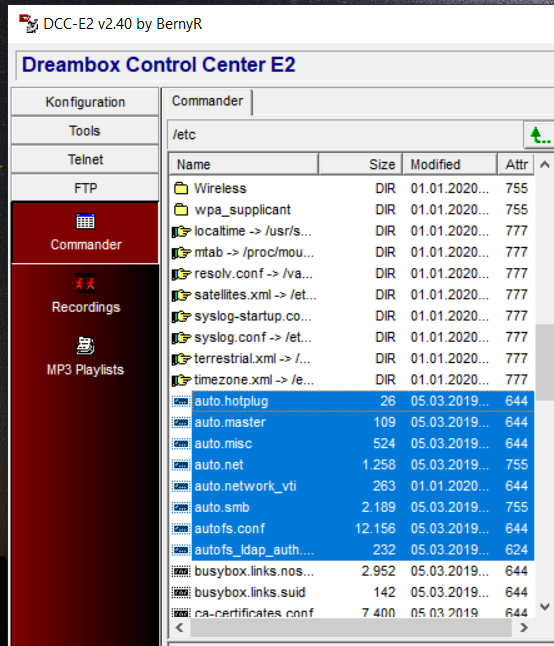Click the mtab symlink icon

[181, 253]
